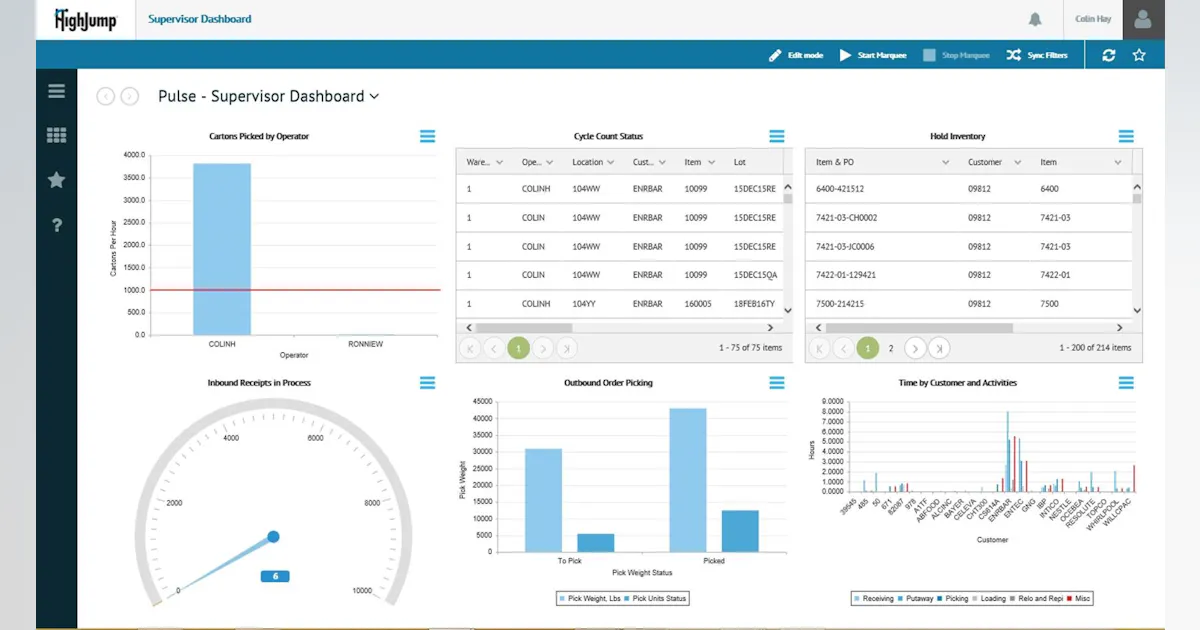Go to last page of Cycle Count Status

(x=567, y=348)
